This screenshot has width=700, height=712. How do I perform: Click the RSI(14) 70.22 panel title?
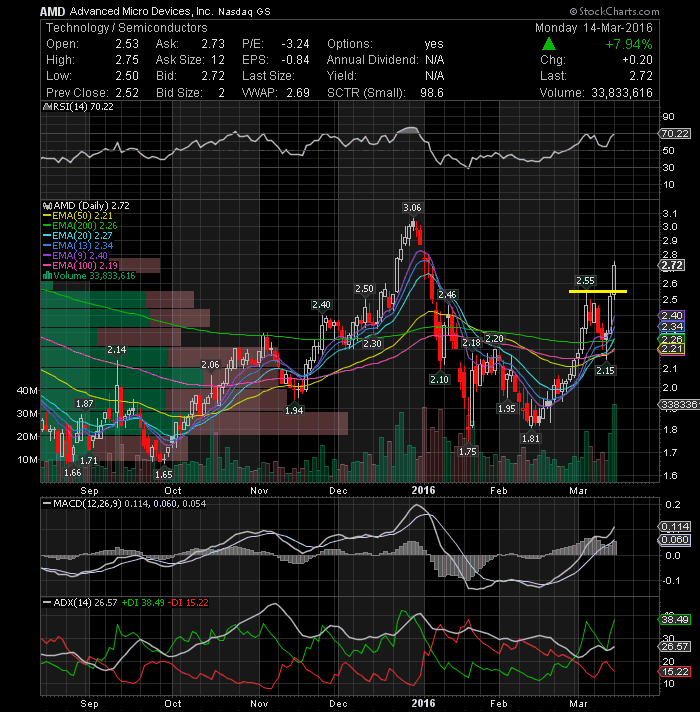[83, 107]
